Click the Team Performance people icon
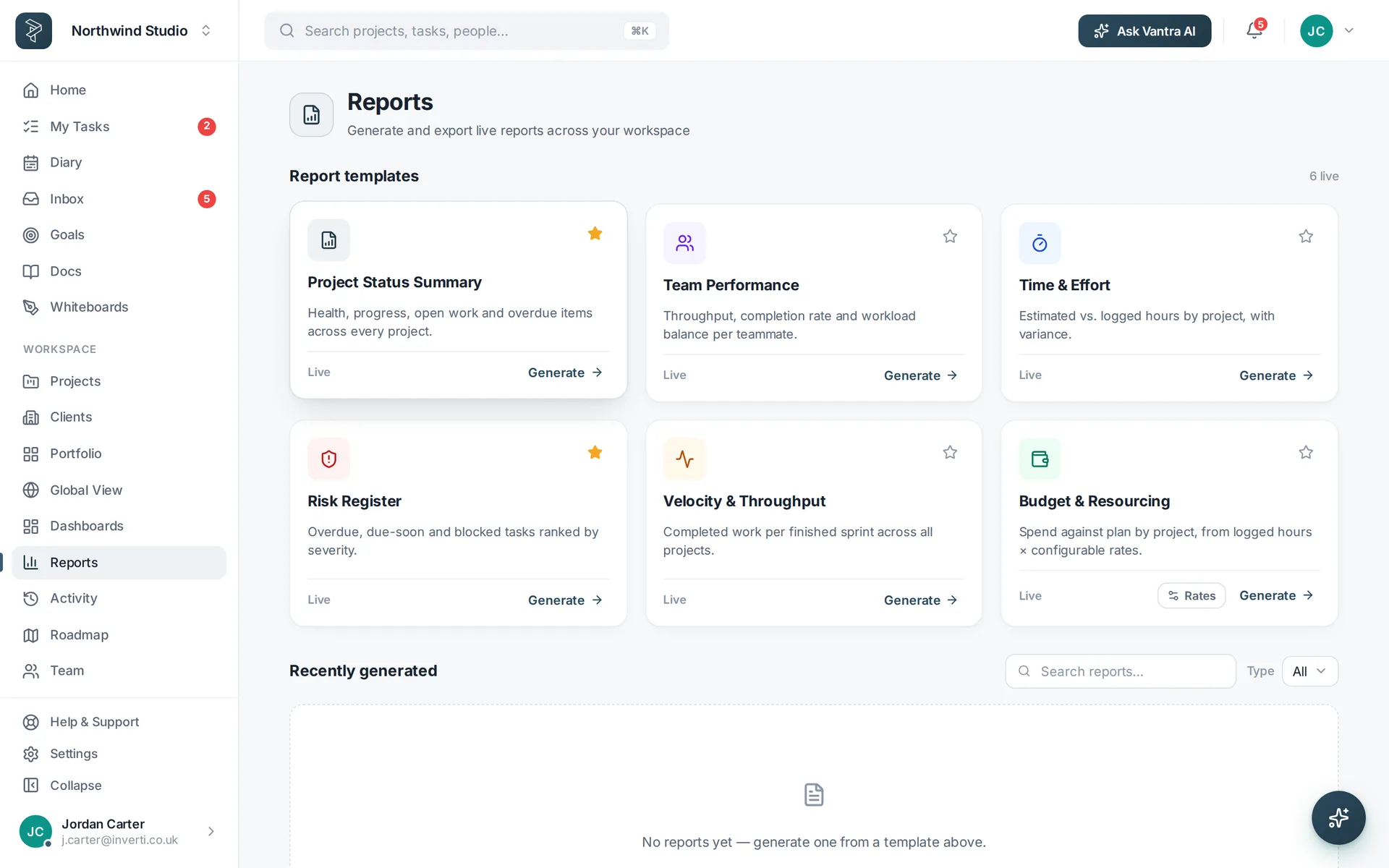 point(684,243)
